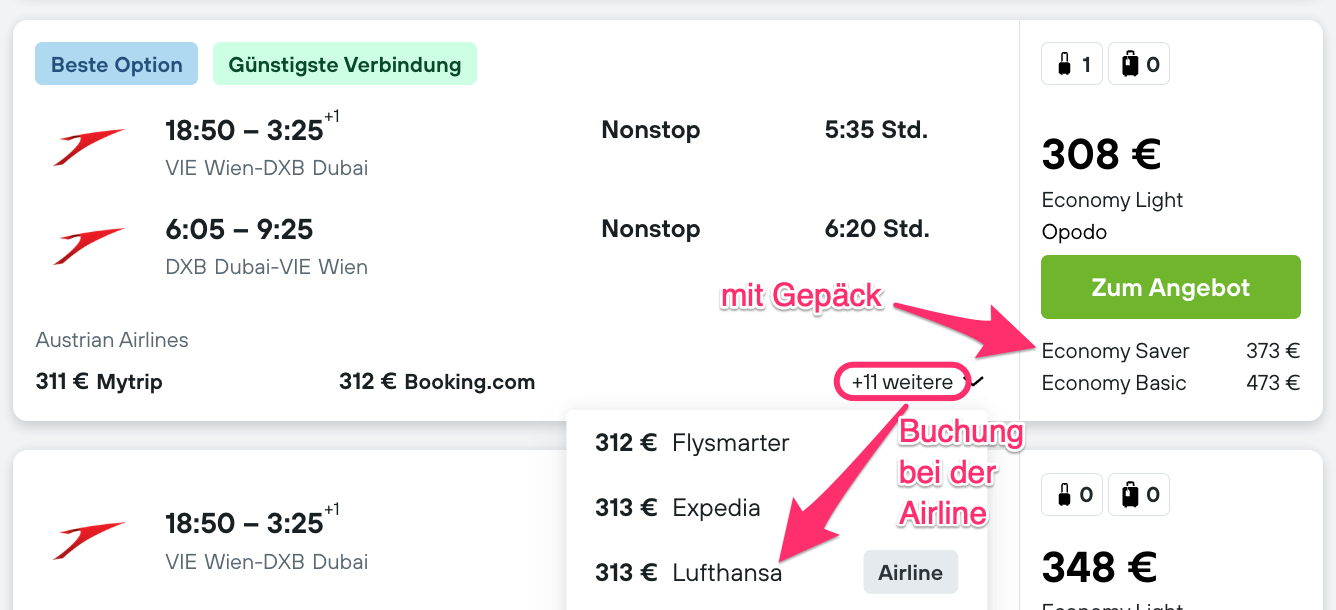Click the Austrian Airlines logo on return flight
Viewport: 1336px width, 610px height.
point(89,246)
